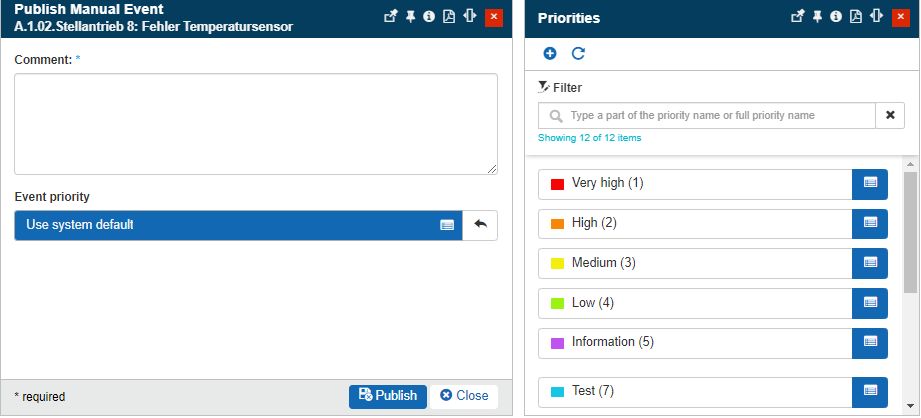Screen dimensions: 921x418
Task: Clear the priority filter text
Action: pos(890,116)
